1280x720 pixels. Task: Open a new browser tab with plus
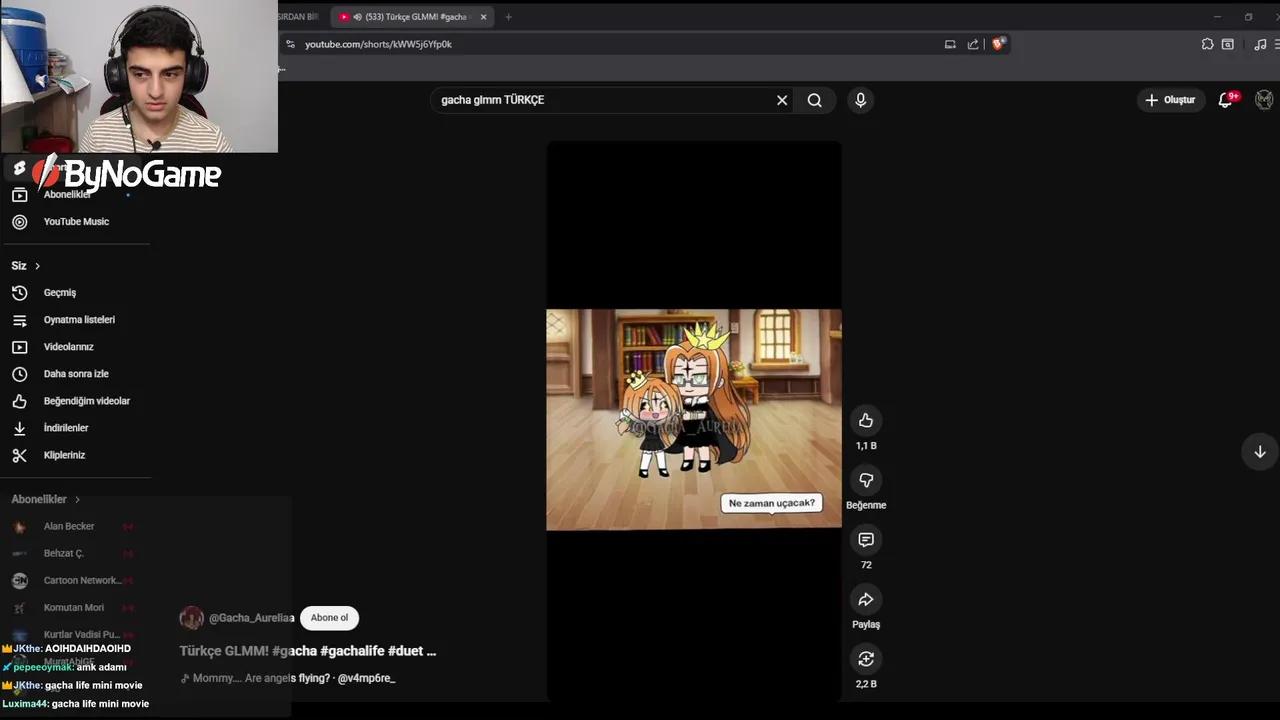tap(508, 17)
